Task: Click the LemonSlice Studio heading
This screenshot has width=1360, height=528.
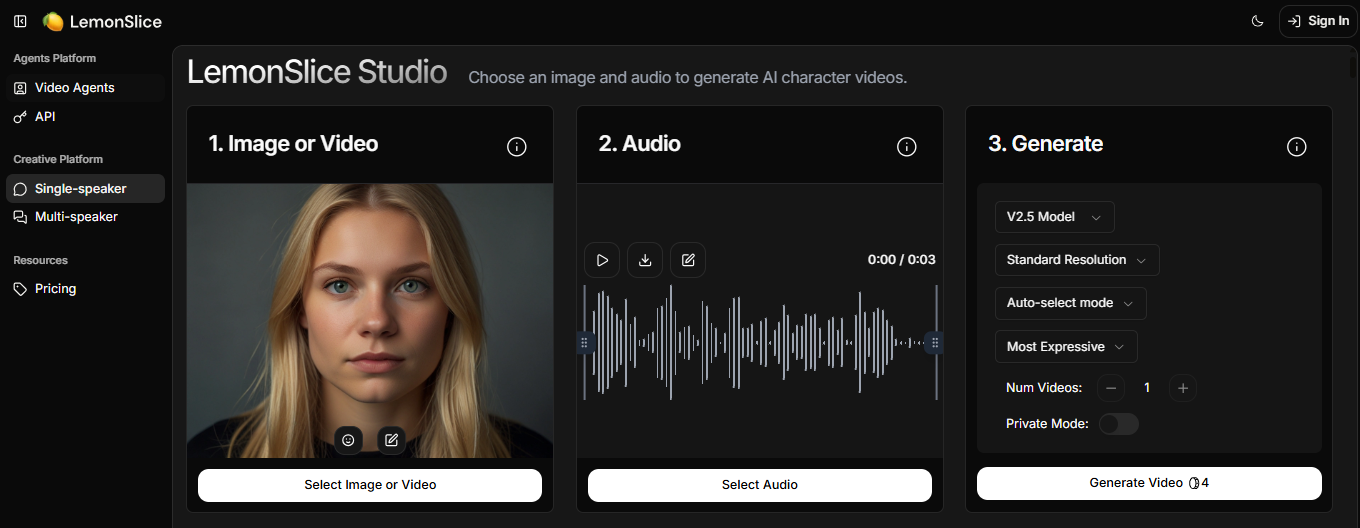Action: click(x=317, y=72)
